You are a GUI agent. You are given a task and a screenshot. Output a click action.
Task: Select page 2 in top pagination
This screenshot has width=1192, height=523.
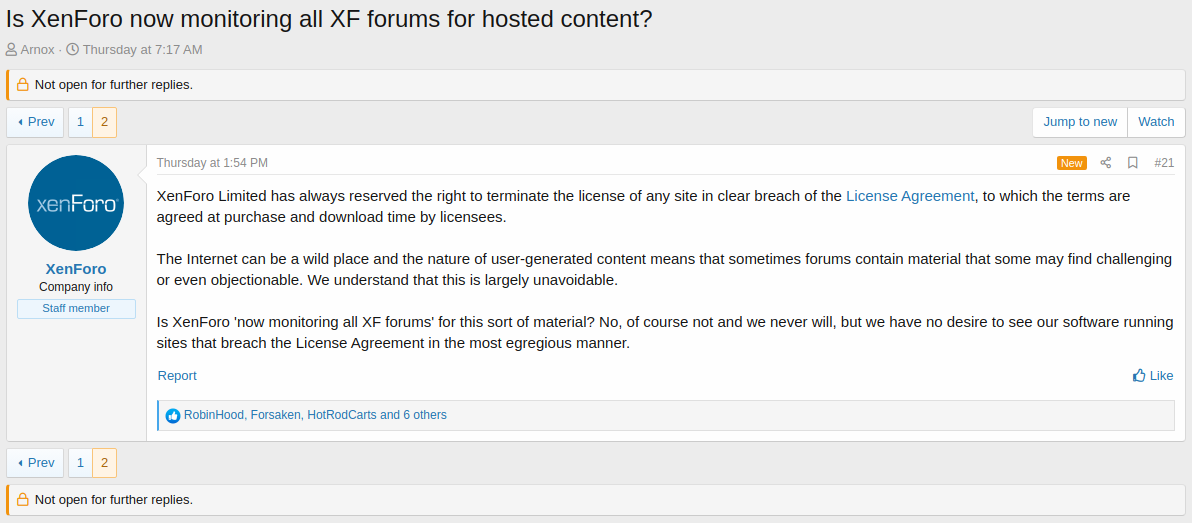[104, 122]
